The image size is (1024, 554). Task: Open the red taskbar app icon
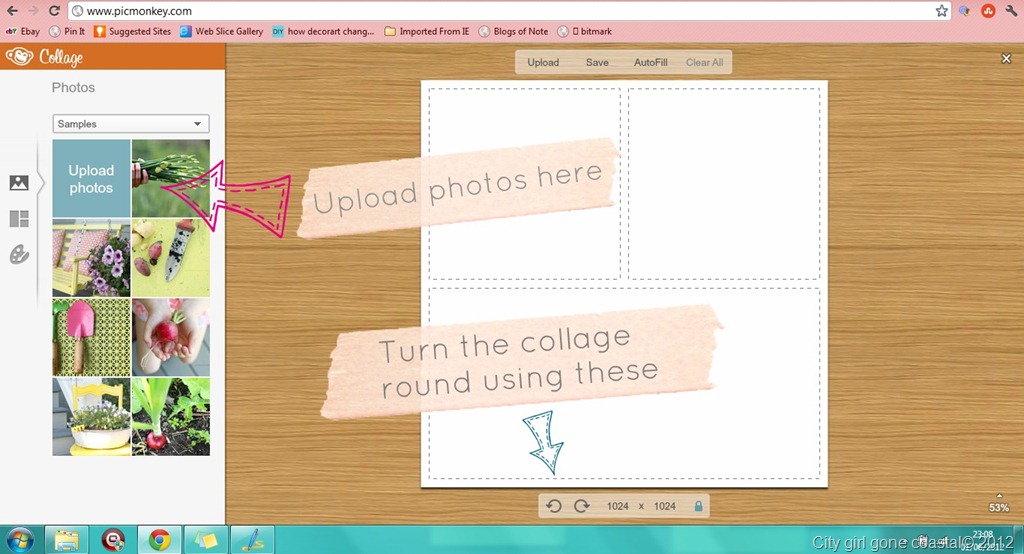pyautogui.click(x=113, y=540)
